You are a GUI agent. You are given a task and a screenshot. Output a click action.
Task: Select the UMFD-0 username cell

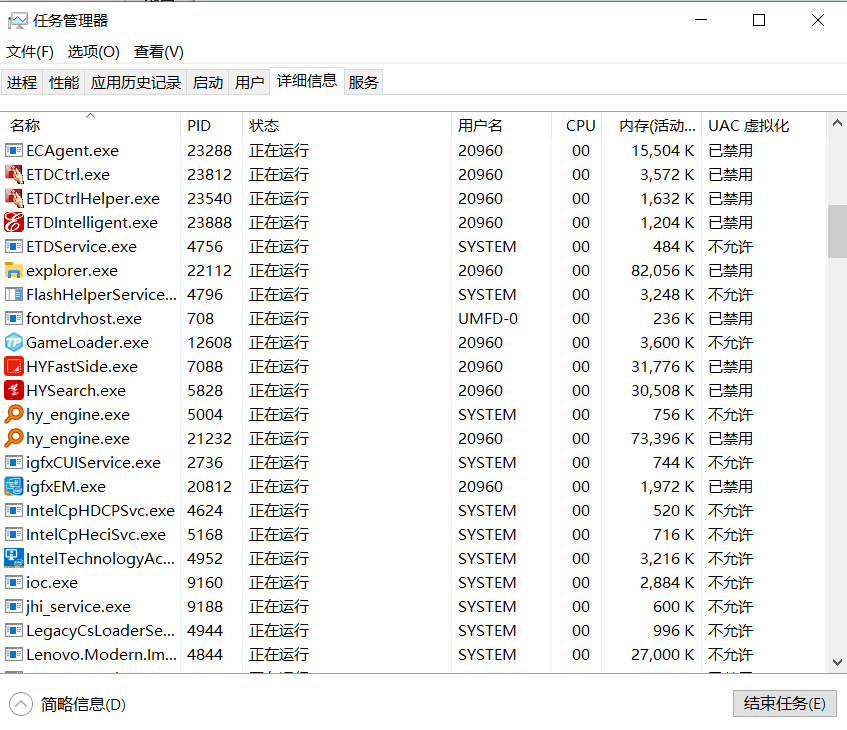(x=488, y=318)
